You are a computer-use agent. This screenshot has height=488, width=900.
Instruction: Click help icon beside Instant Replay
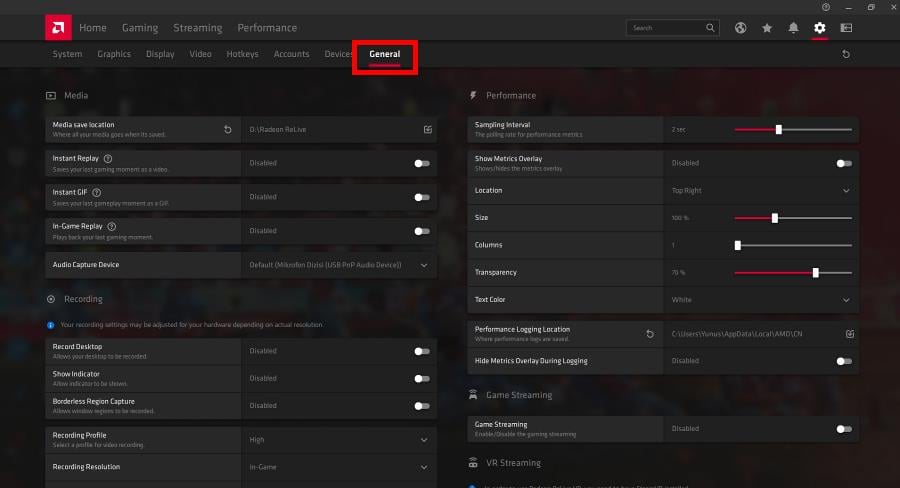click(108, 158)
